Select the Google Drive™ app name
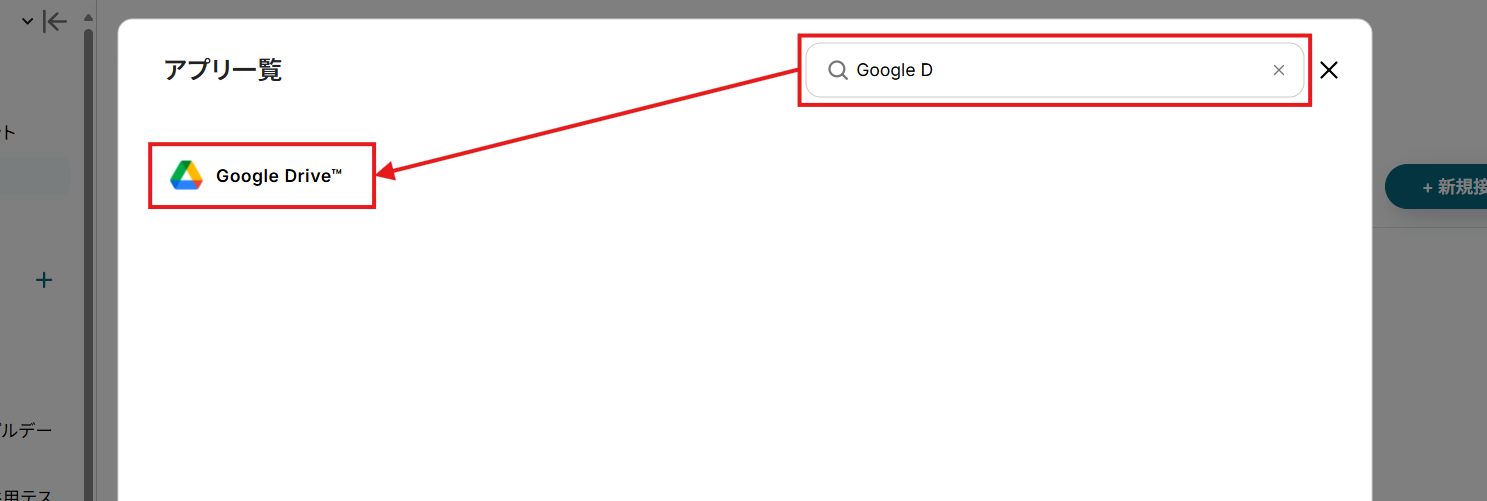Image resolution: width=1487 pixels, height=501 pixels. coord(279,176)
